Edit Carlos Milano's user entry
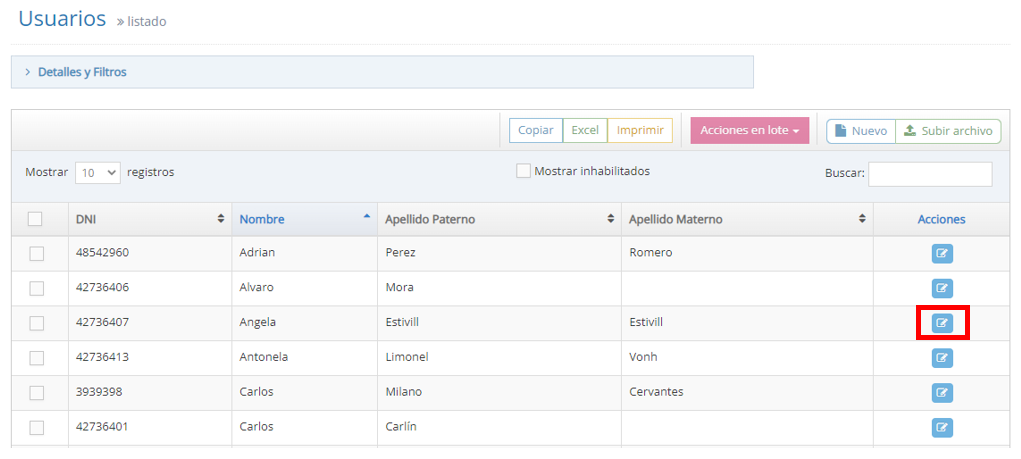The width and height of the screenshot is (1021, 459). pyautogui.click(x=942, y=393)
